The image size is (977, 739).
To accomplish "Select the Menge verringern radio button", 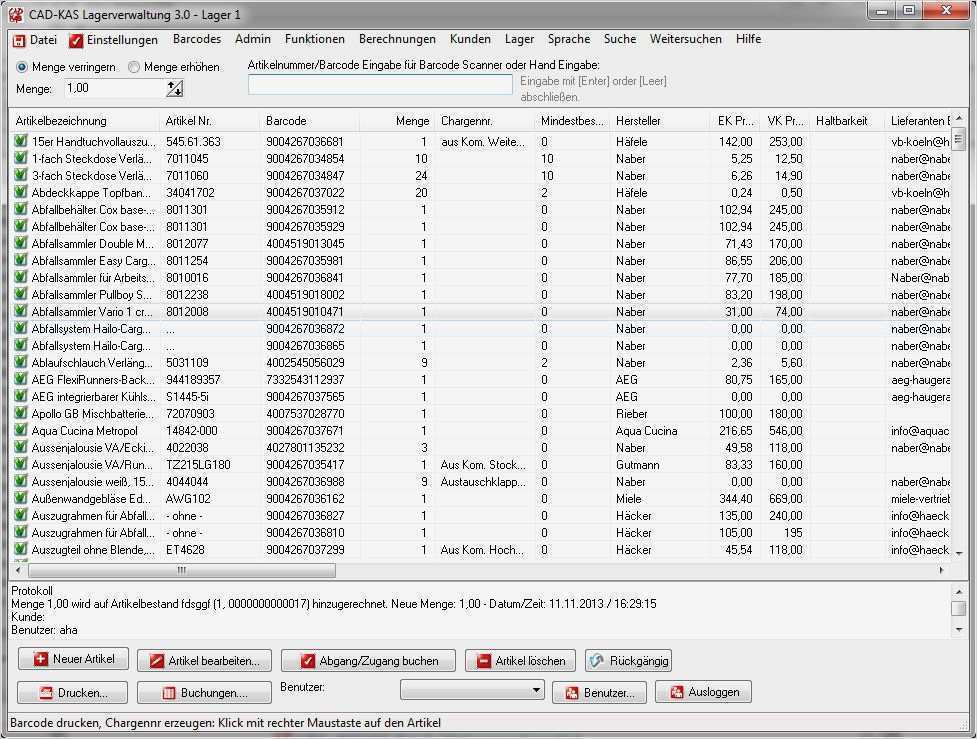I will [x=22, y=67].
